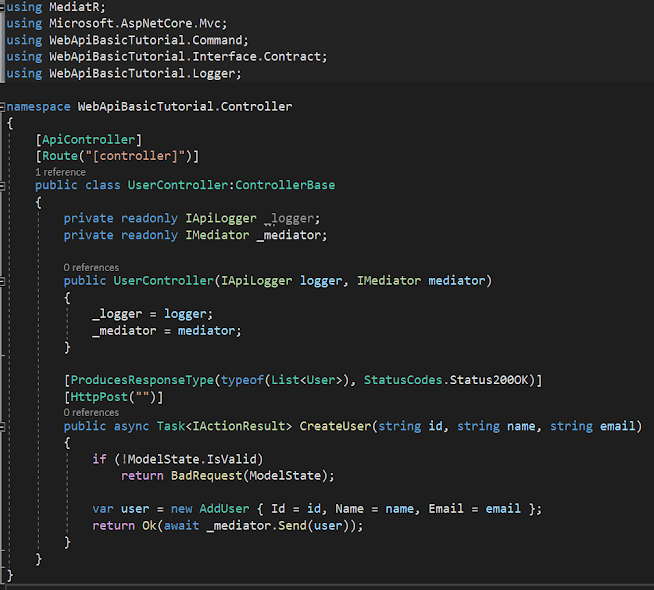This screenshot has width=654, height=590.
Task: Click the HttpPost attribute
Action: [99, 397]
